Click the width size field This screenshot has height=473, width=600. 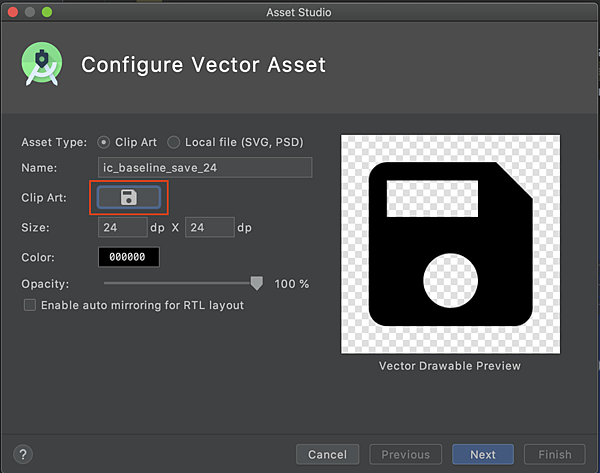pyautogui.click(x=122, y=227)
